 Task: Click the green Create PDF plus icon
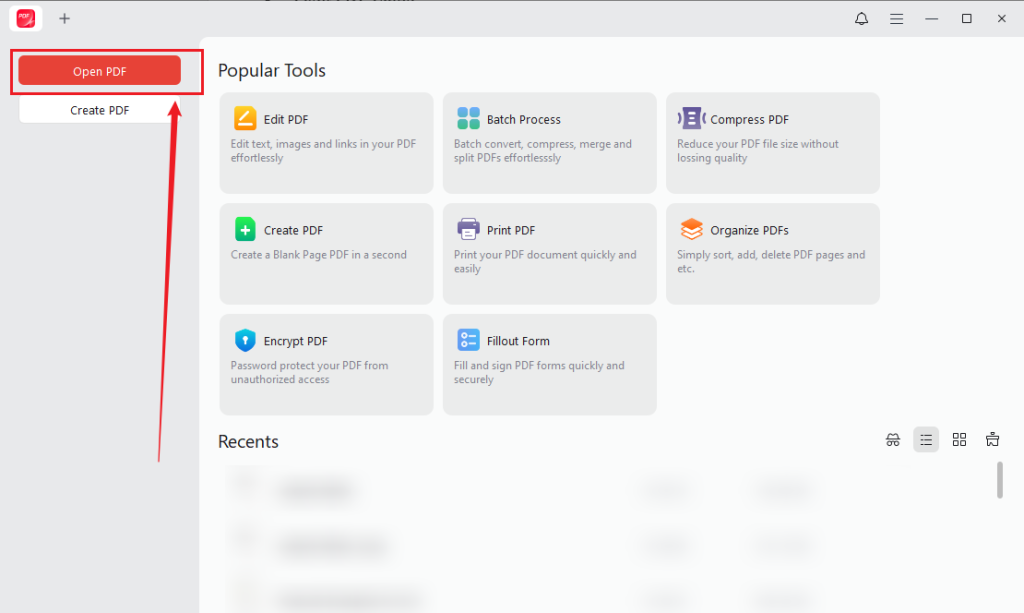pyautogui.click(x=245, y=230)
